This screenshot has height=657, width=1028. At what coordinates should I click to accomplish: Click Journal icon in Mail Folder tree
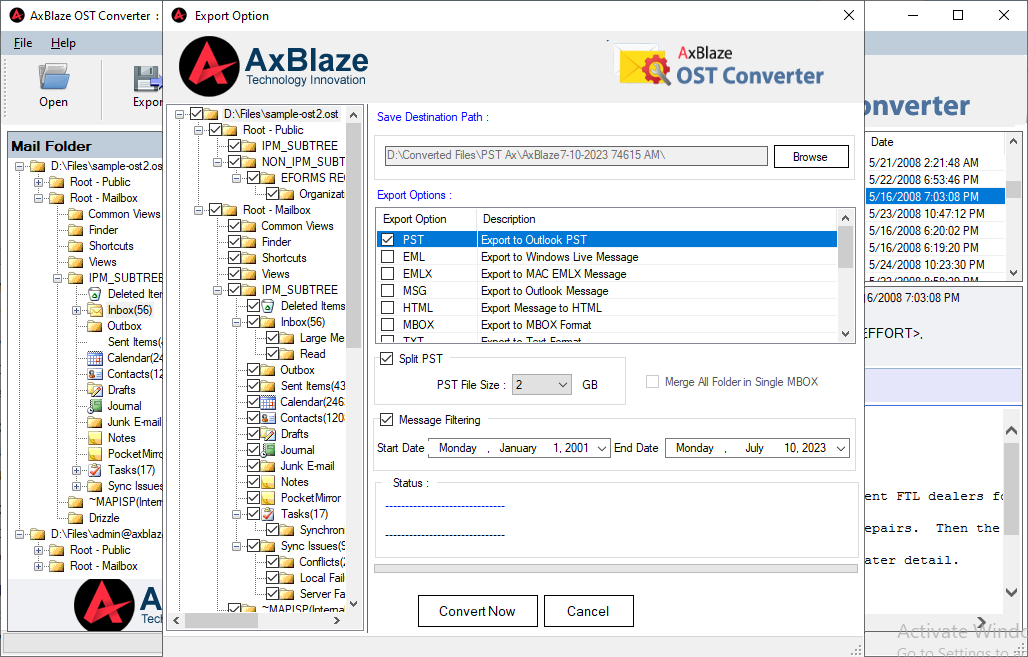coord(95,406)
